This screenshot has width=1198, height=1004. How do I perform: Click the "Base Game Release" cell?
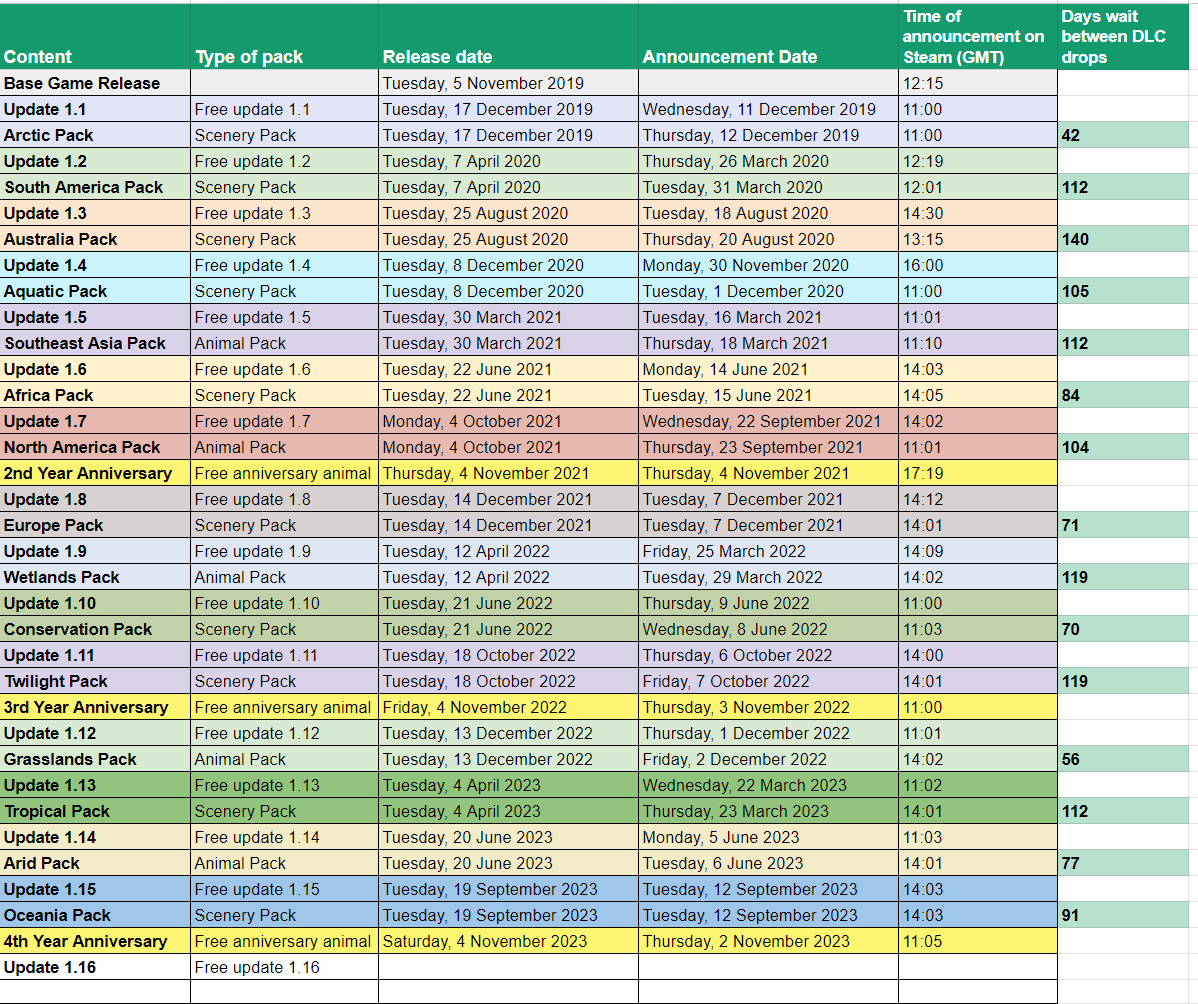point(95,83)
